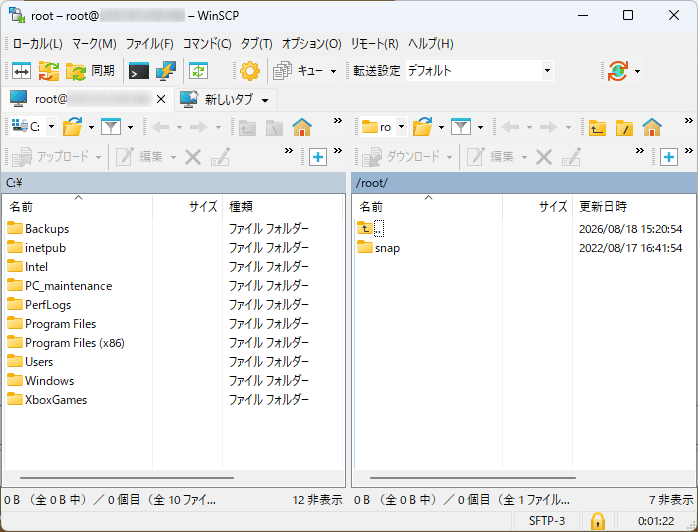This screenshot has width=698, height=532.
Task: Click the Synchronize (同期) button
Action: (90, 71)
